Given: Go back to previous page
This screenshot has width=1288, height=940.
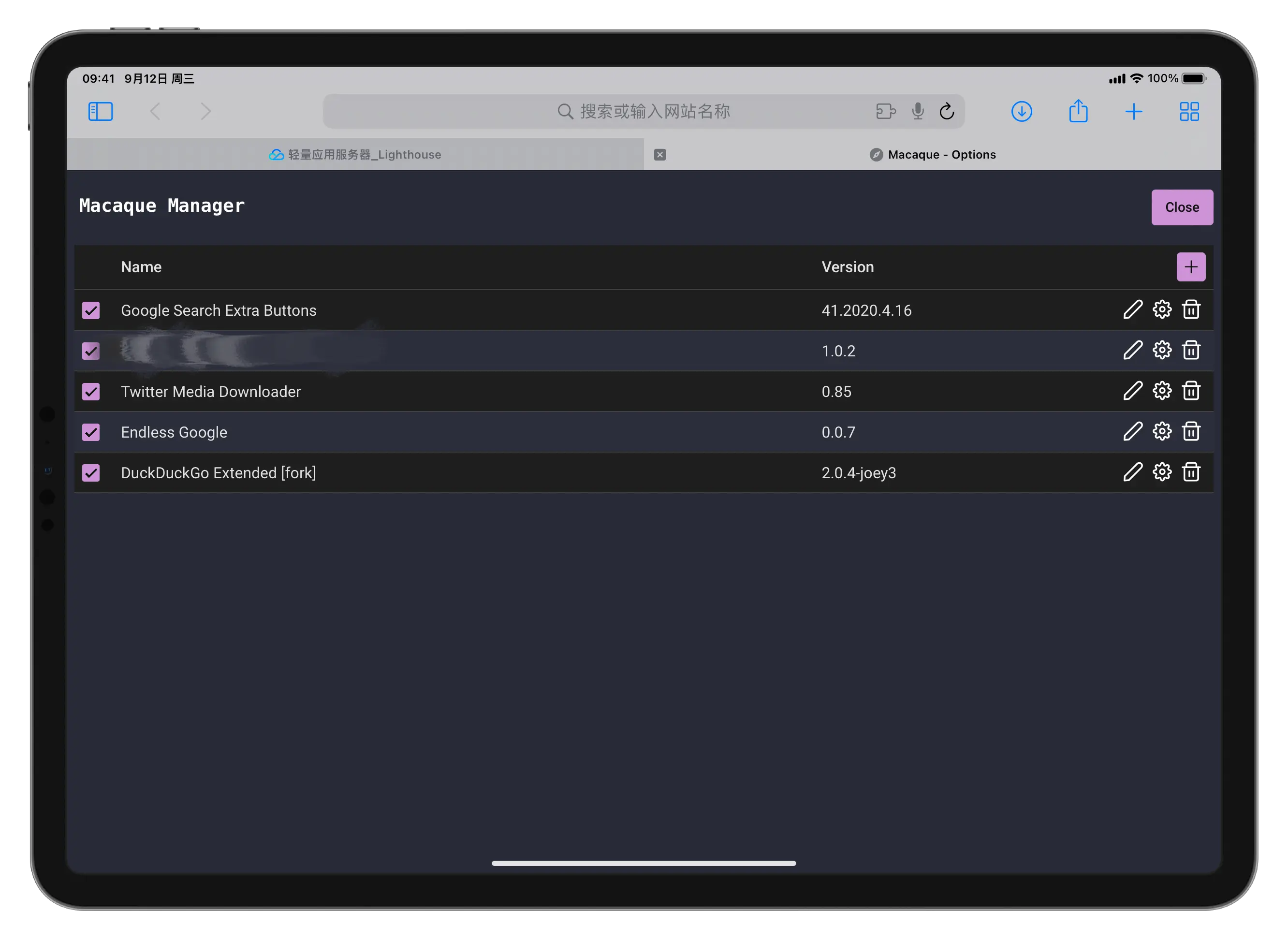Looking at the screenshot, I should [x=155, y=112].
